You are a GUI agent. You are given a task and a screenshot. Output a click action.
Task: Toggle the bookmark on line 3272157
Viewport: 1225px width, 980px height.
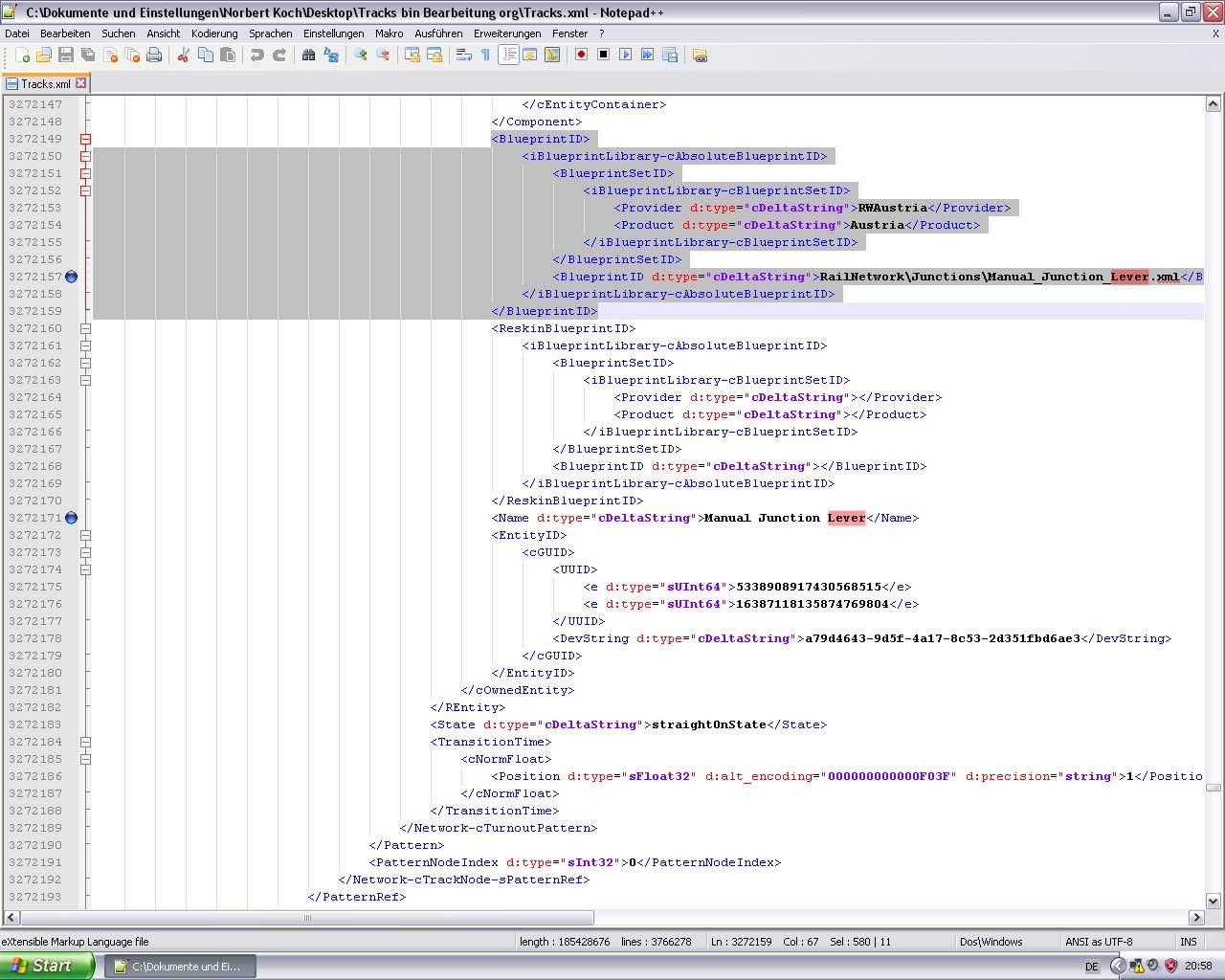[x=71, y=277]
